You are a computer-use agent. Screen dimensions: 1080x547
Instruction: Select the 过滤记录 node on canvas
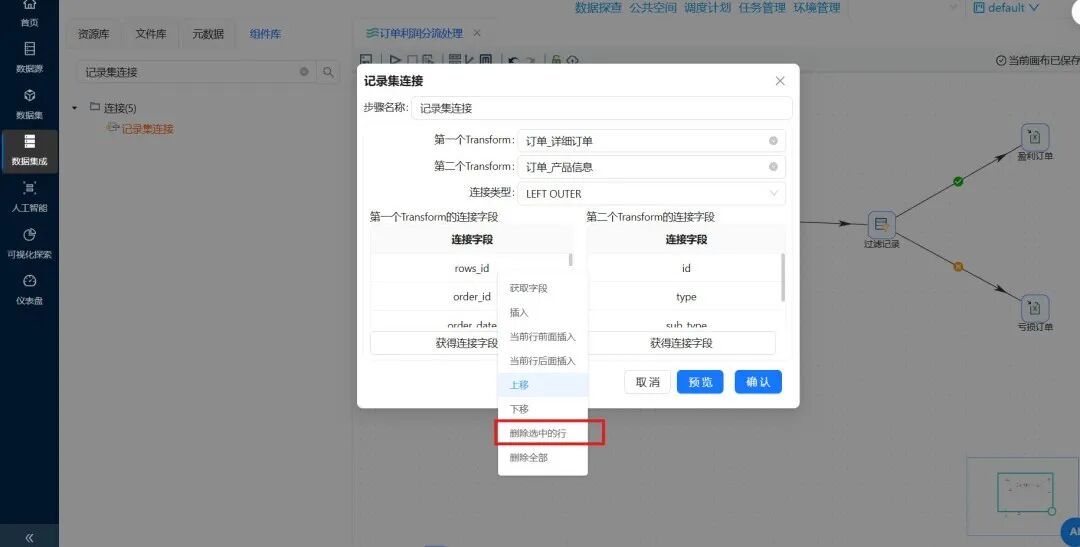(x=881, y=225)
